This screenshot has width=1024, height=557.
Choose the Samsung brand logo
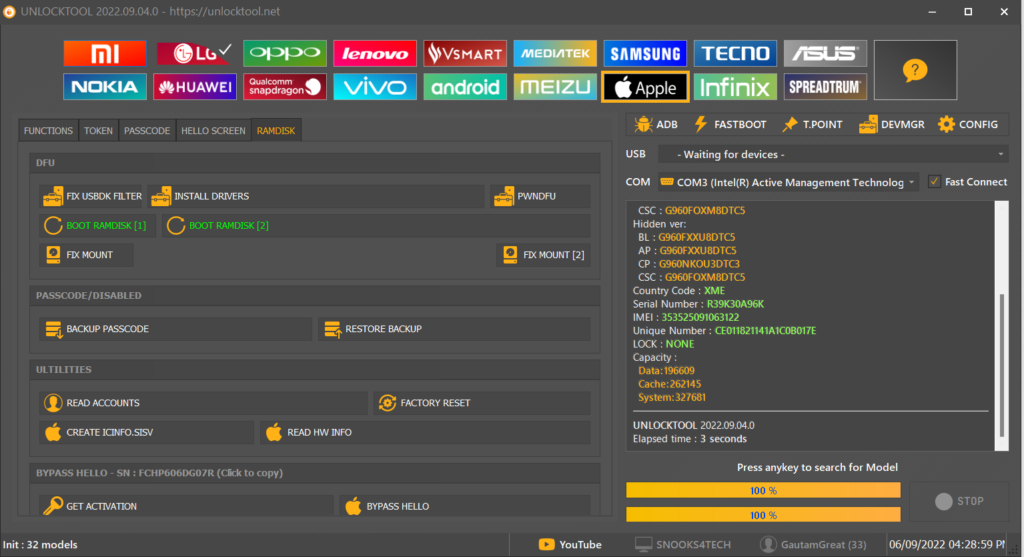click(645, 54)
